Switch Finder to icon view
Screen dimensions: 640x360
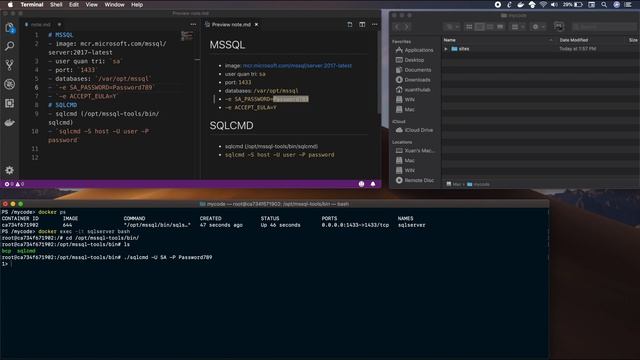tap(469, 27)
